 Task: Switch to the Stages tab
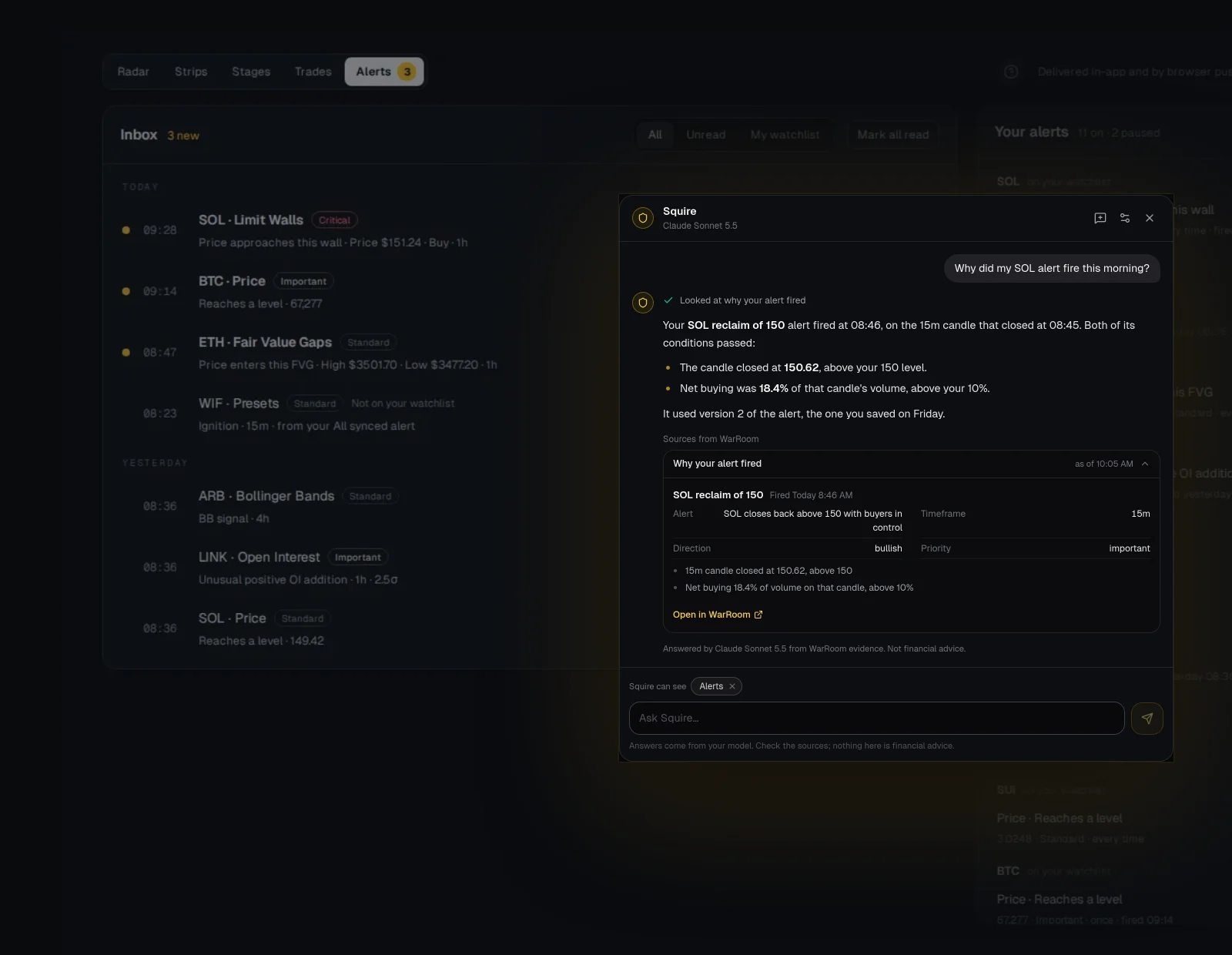coord(251,72)
